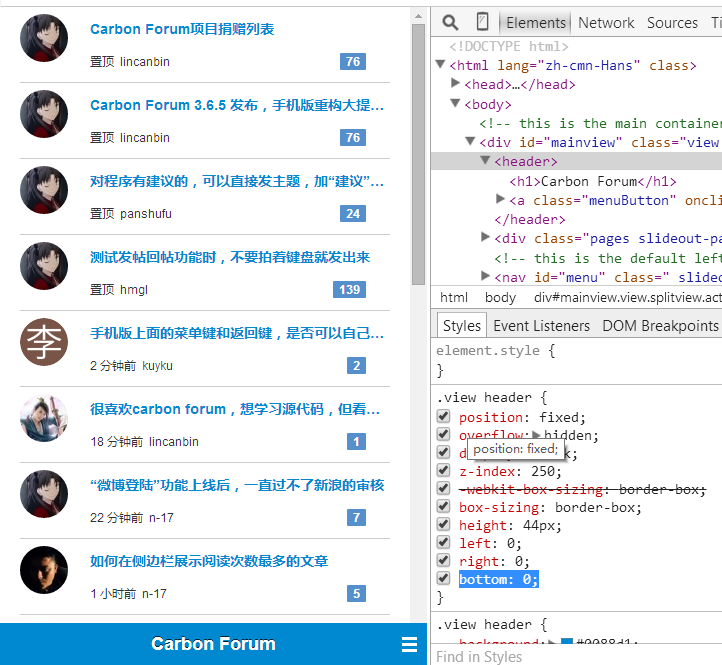Click avatar beside 很喜欢carbon forum post
The image size is (722, 665).
coord(44,418)
